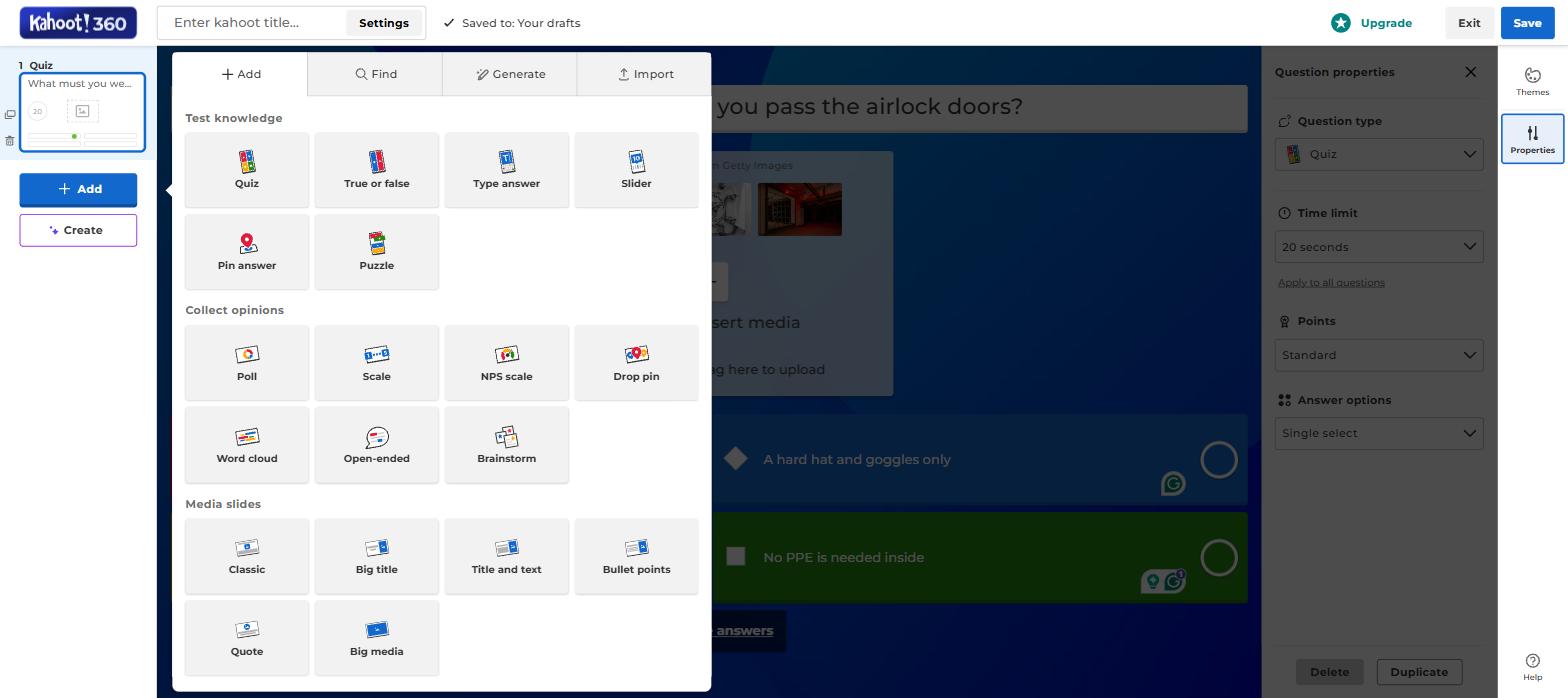The image size is (1568, 698).
Task: Insert a Big media slide
Action: pyautogui.click(x=377, y=638)
